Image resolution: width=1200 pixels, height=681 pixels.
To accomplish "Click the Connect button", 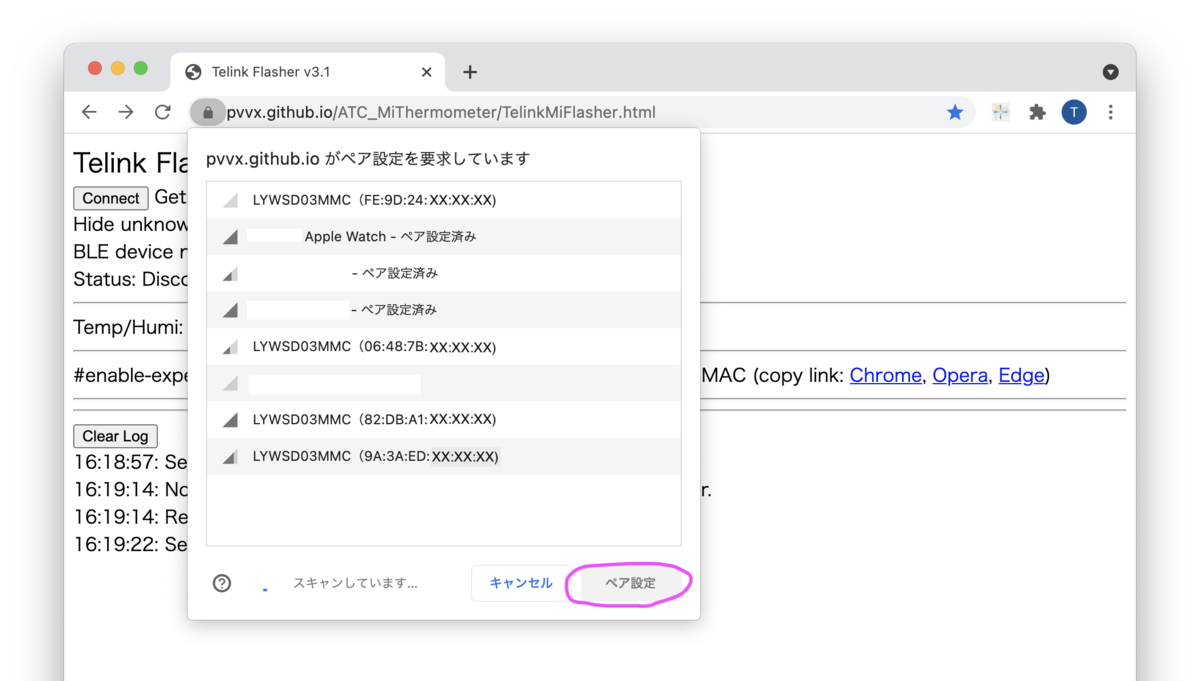I will (110, 198).
